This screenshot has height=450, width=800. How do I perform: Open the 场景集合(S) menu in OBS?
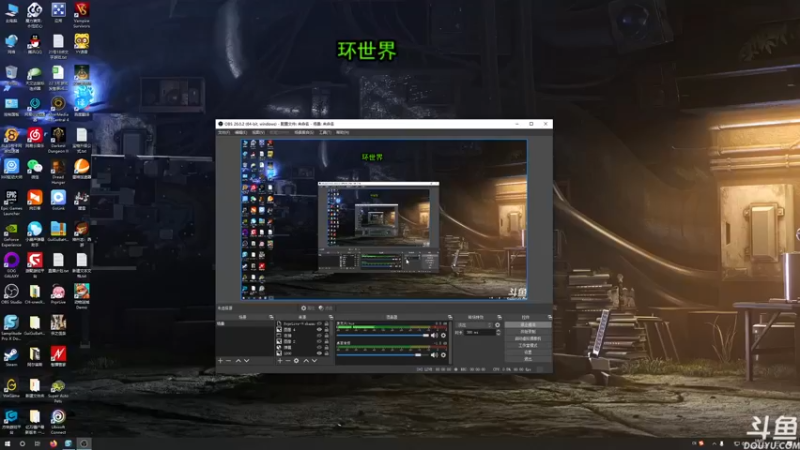point(304,132)
